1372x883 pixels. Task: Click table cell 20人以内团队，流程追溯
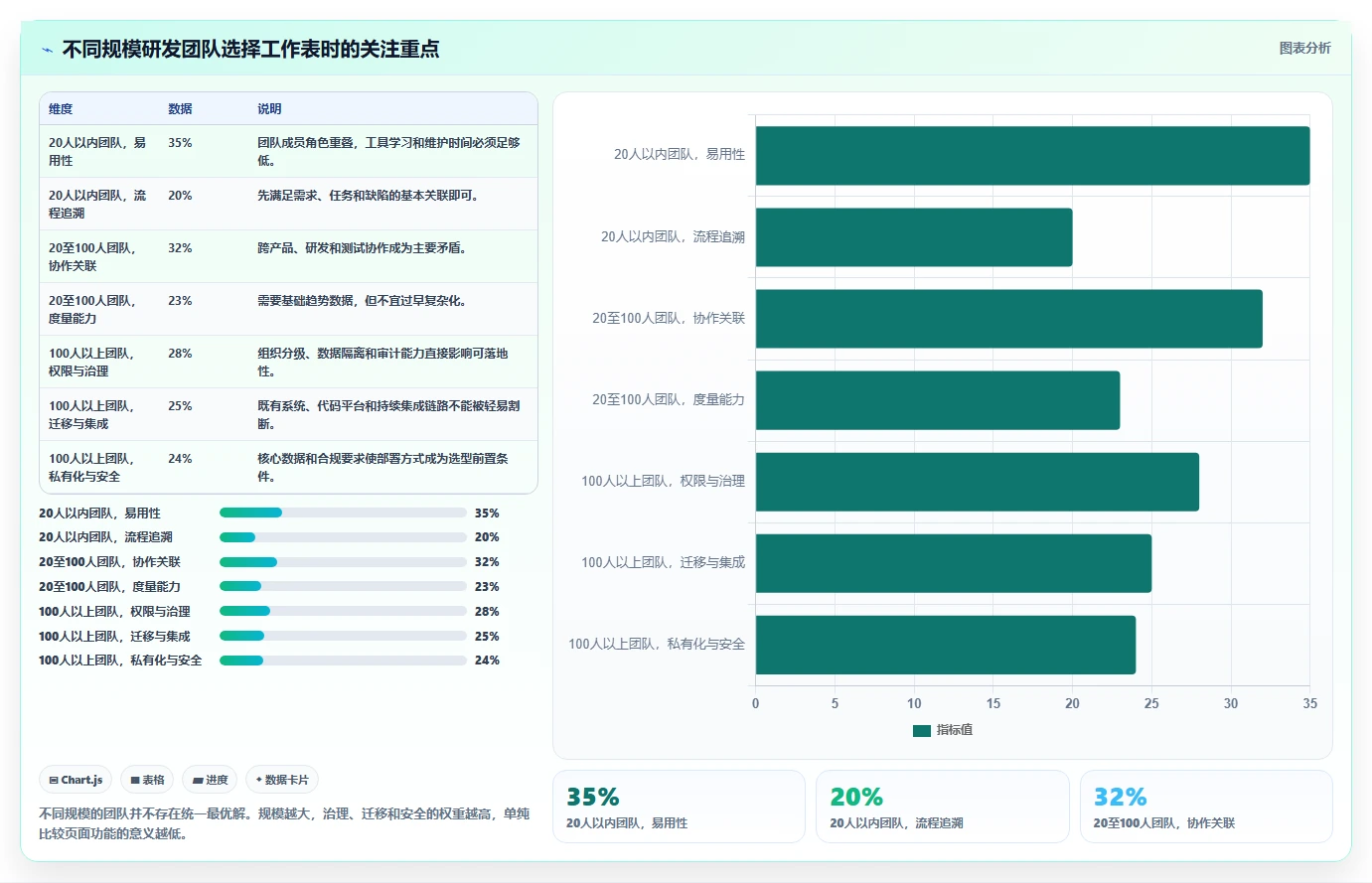click(x=97, y=205)
